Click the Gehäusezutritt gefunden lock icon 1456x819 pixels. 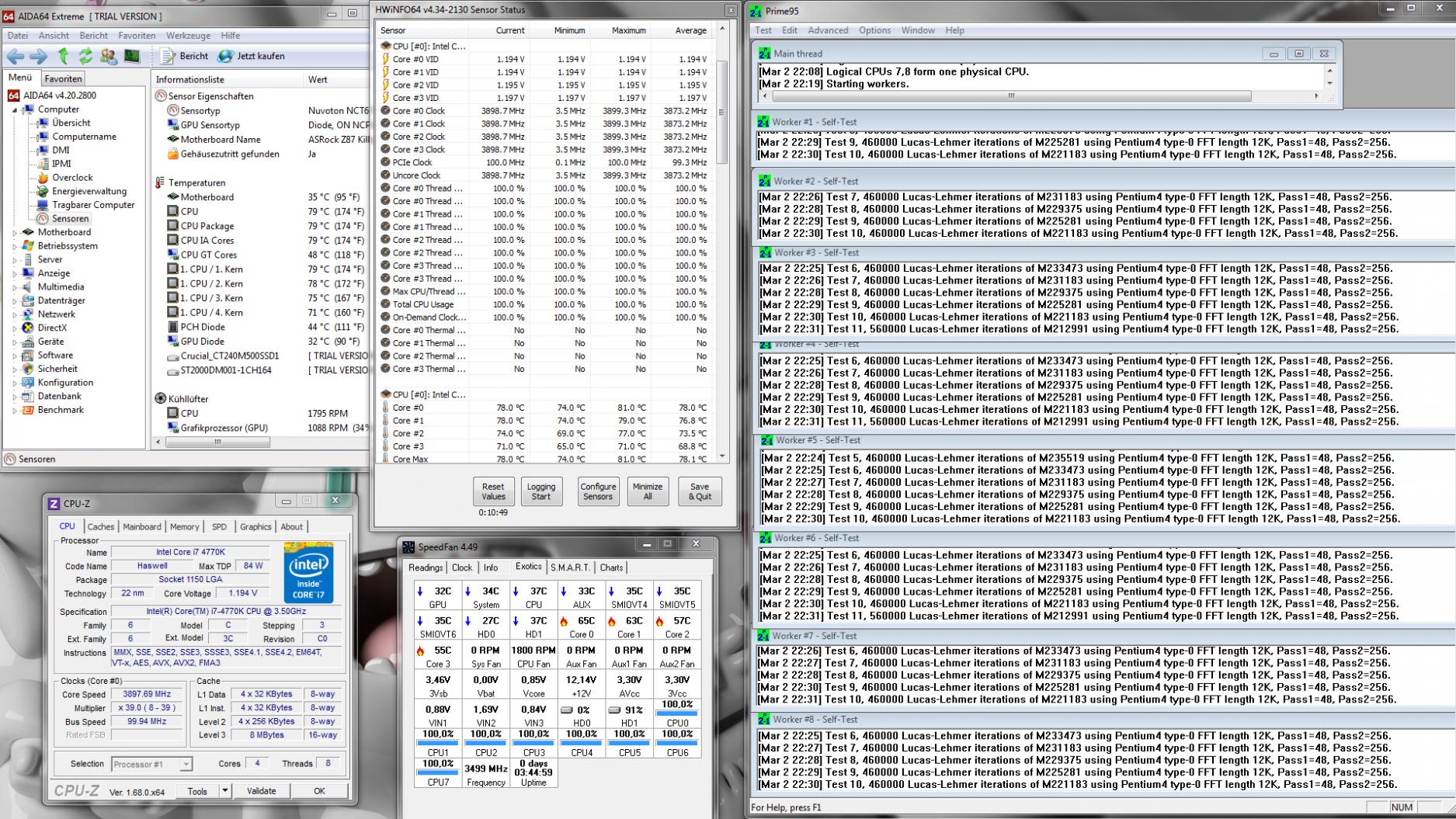point(173,154)
